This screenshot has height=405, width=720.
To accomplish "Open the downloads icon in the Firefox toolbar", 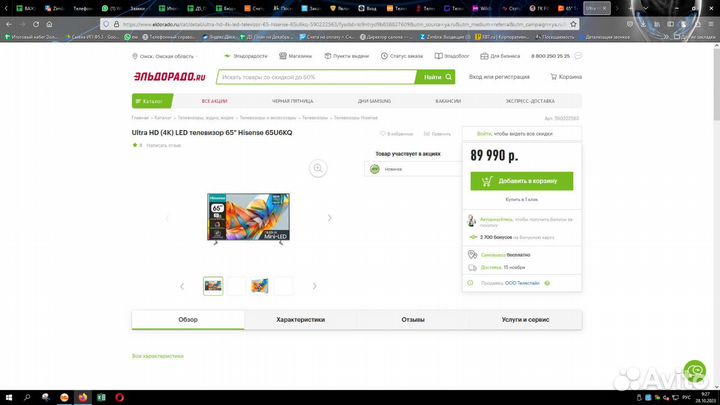I will coord(643,24).
